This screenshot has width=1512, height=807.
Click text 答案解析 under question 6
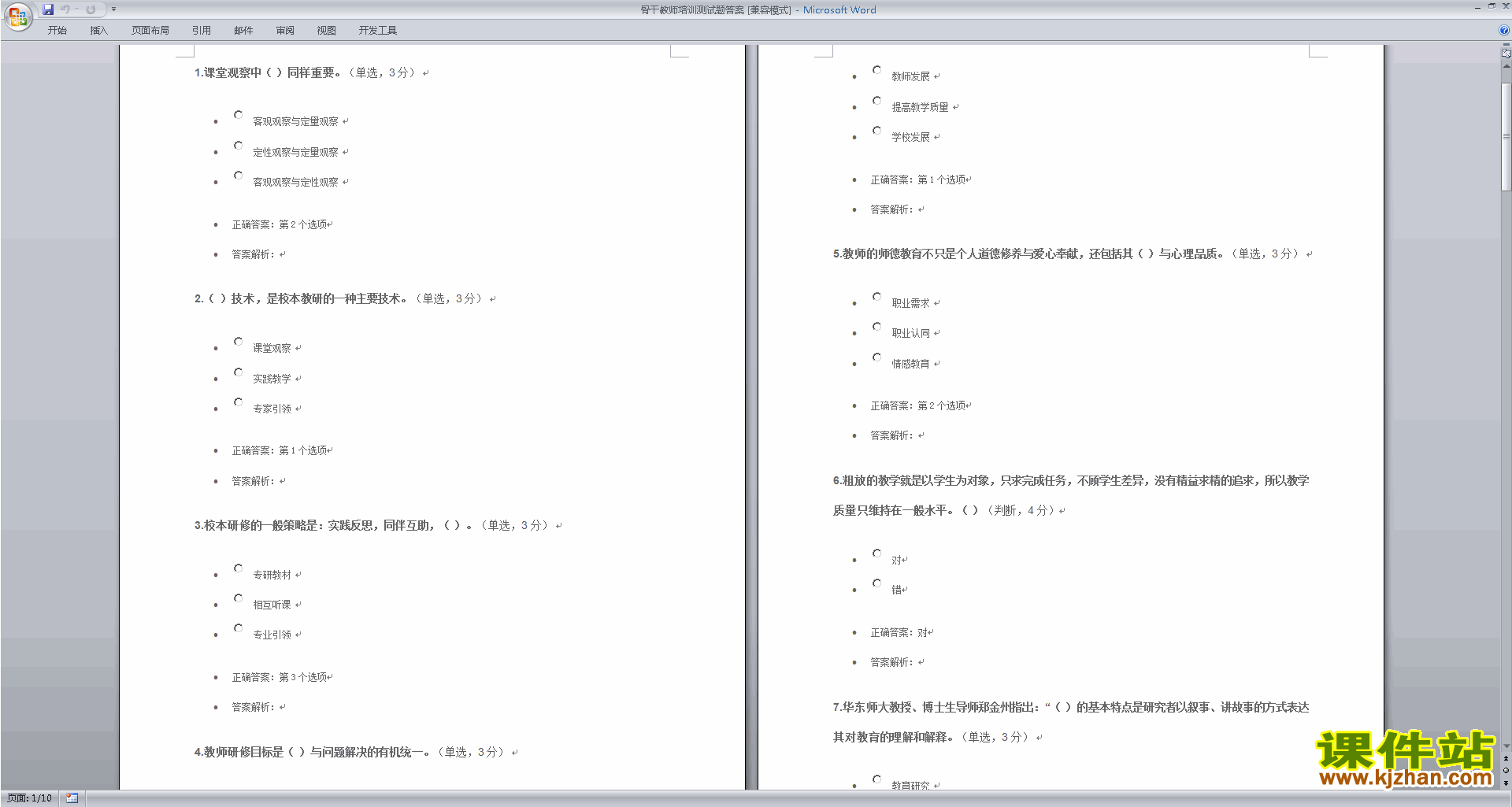coord(891,662)
